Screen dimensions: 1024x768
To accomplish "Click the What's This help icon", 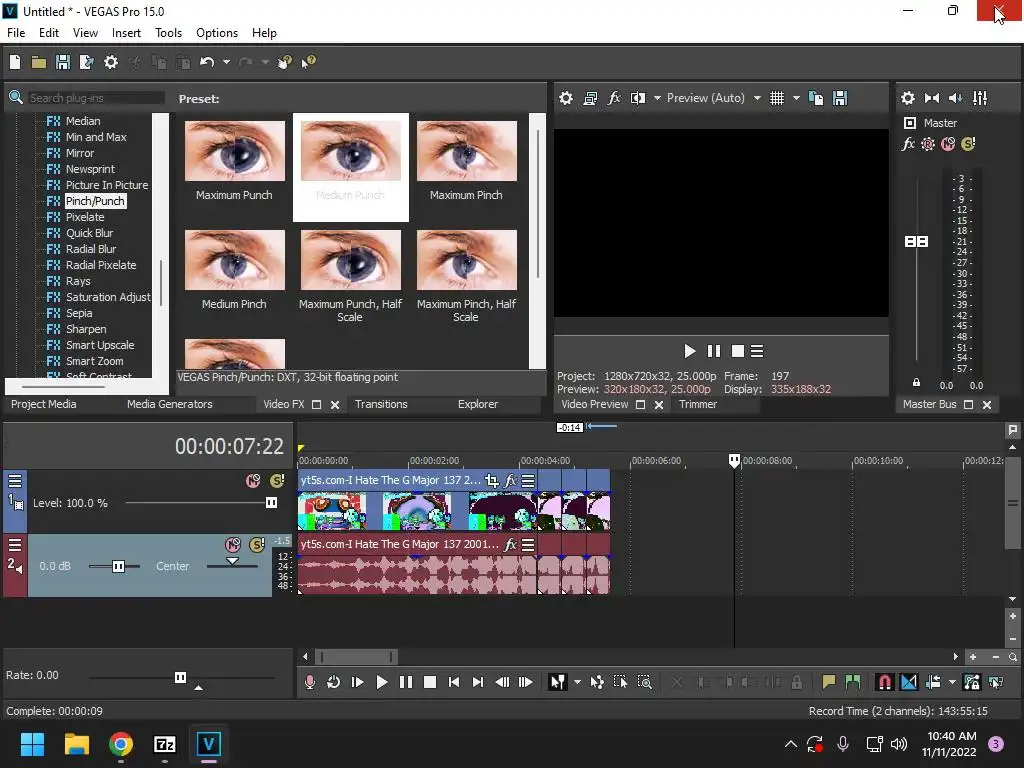I will (x=308, y=62).
